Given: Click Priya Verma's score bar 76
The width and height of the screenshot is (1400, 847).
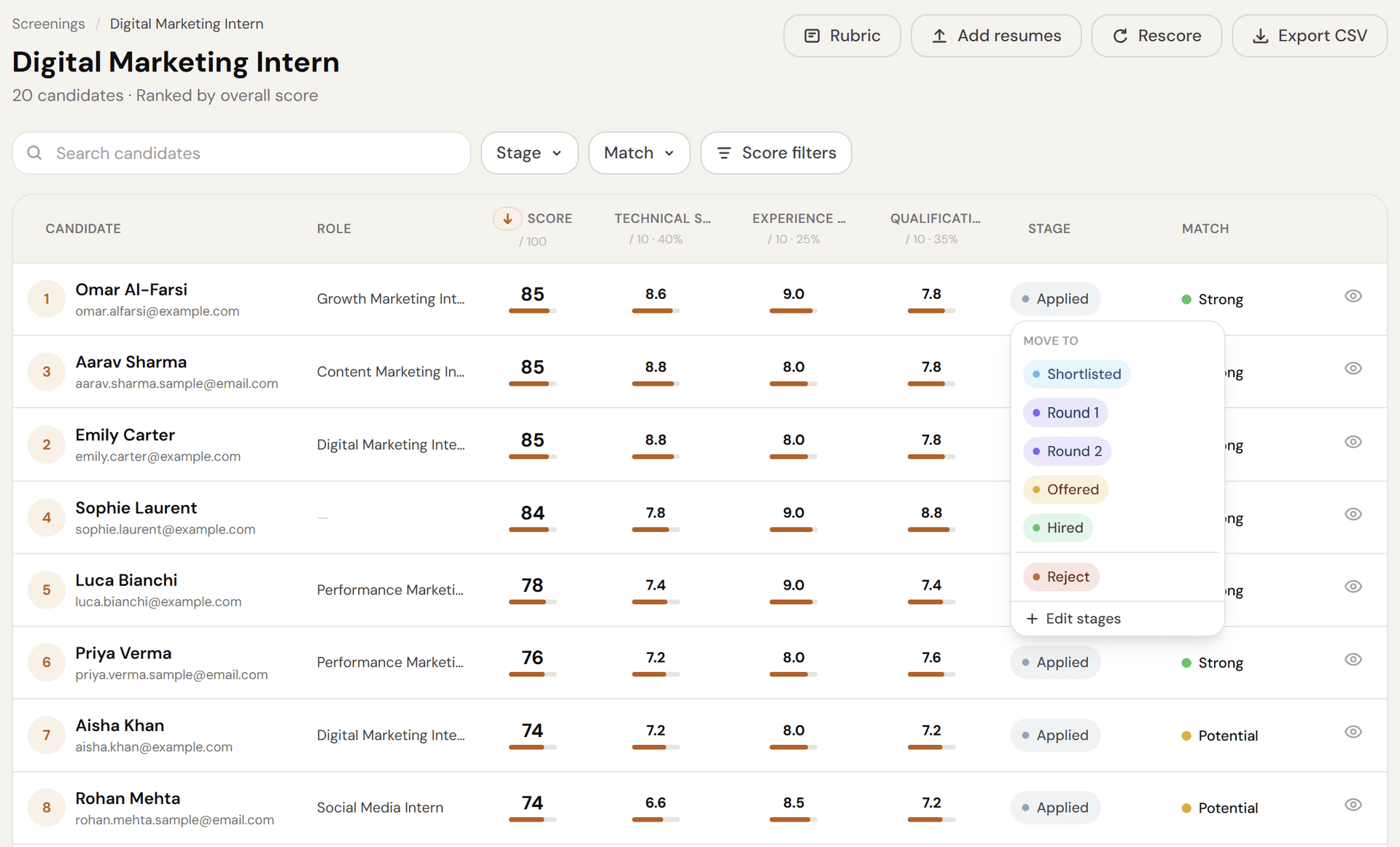Looking at the screenshot, I should (x=532, y=674).
